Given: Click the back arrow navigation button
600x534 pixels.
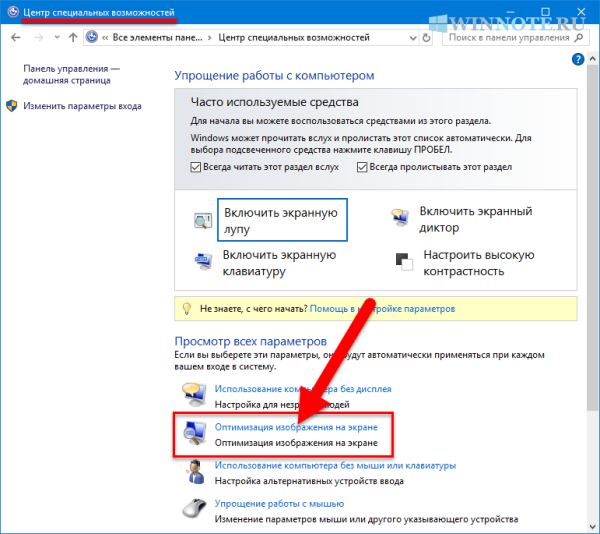Looking at the screenshot, I should point(17,40).
